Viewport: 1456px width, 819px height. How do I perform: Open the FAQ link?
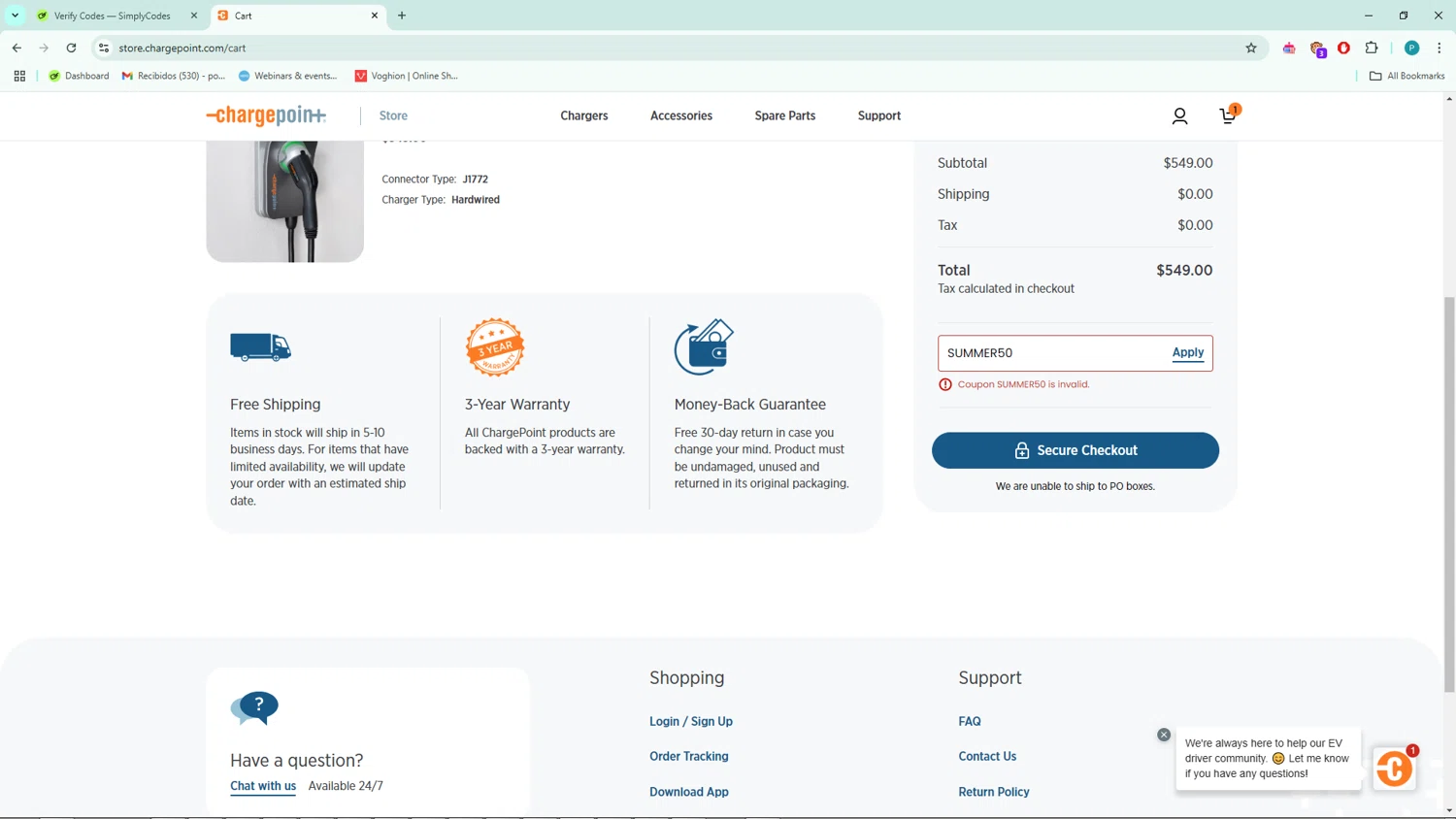coord(970,721)
